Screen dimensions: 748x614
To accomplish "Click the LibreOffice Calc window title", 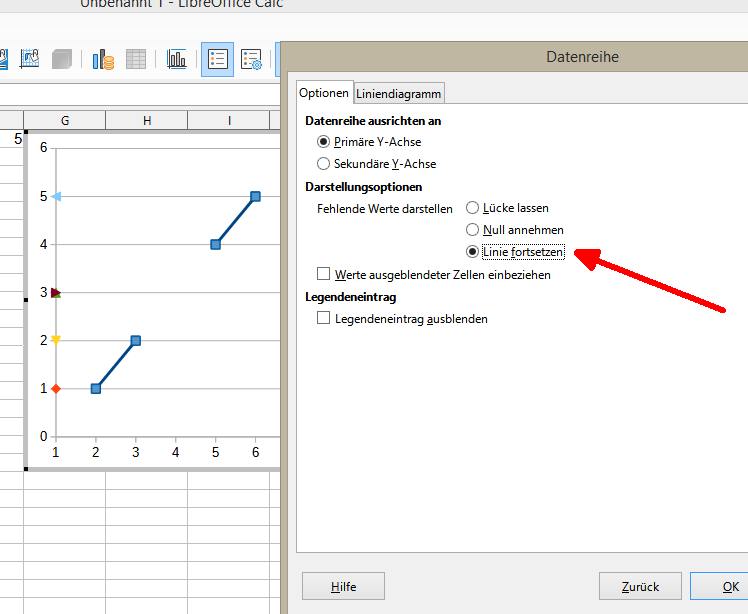I will click(181, 4).
